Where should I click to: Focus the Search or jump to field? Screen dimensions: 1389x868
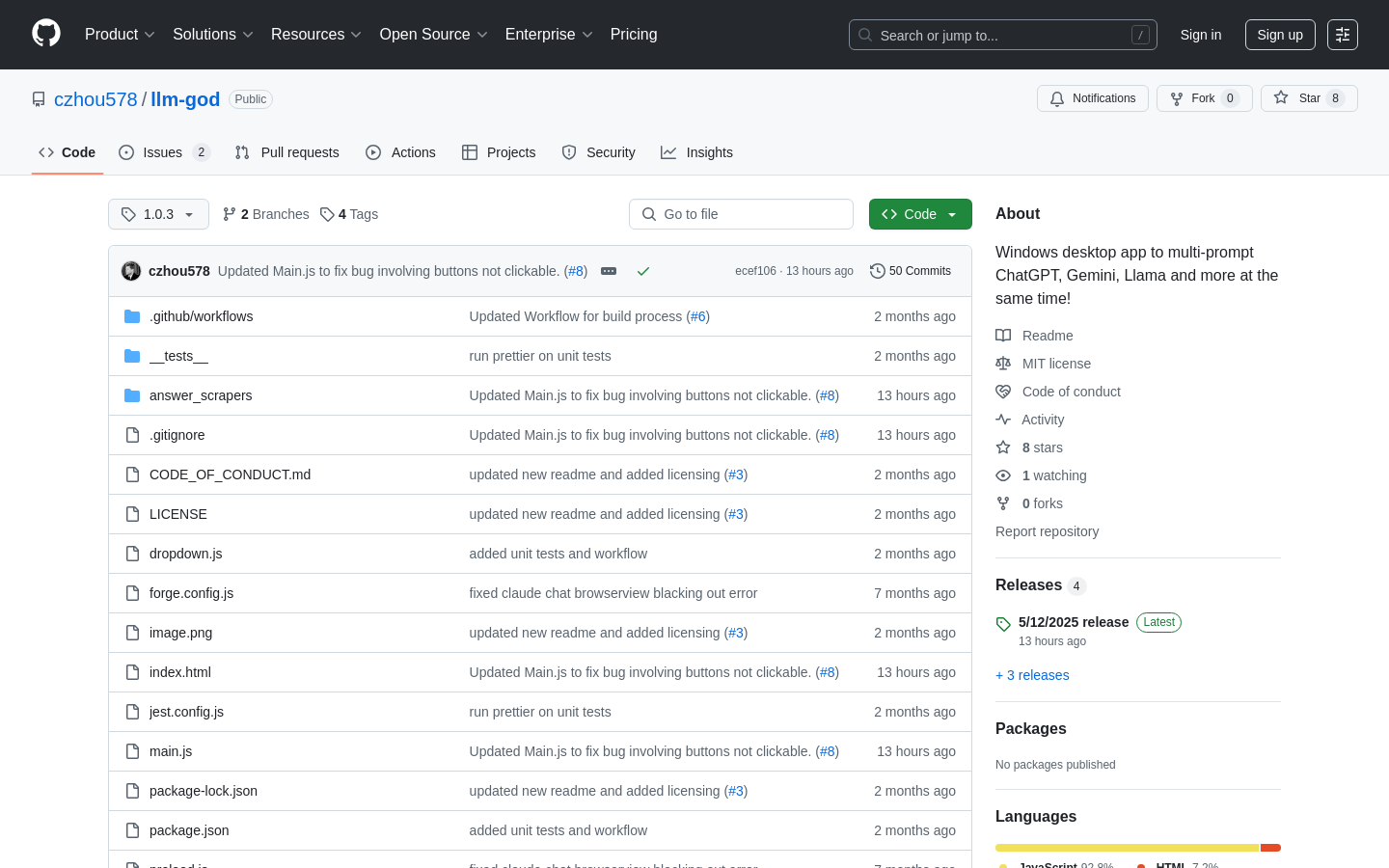point(1003,35)
